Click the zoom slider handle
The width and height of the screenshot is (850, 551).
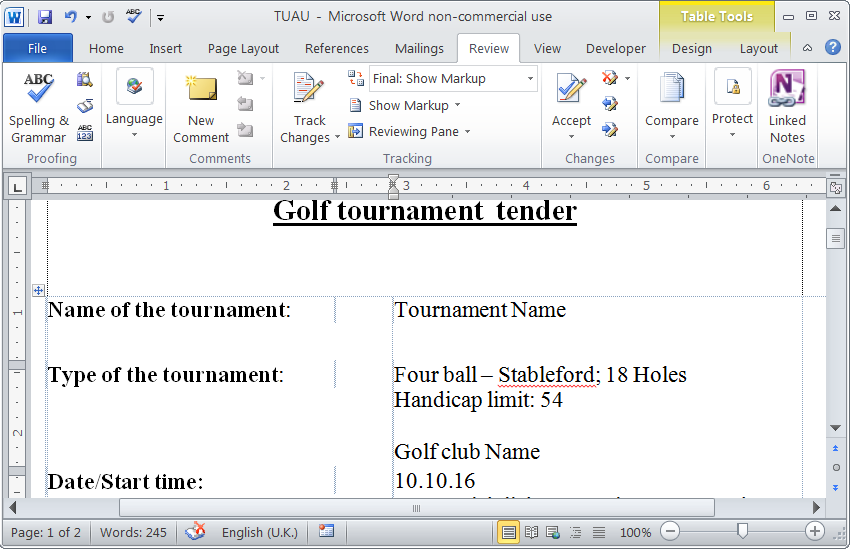click(742, 533)
